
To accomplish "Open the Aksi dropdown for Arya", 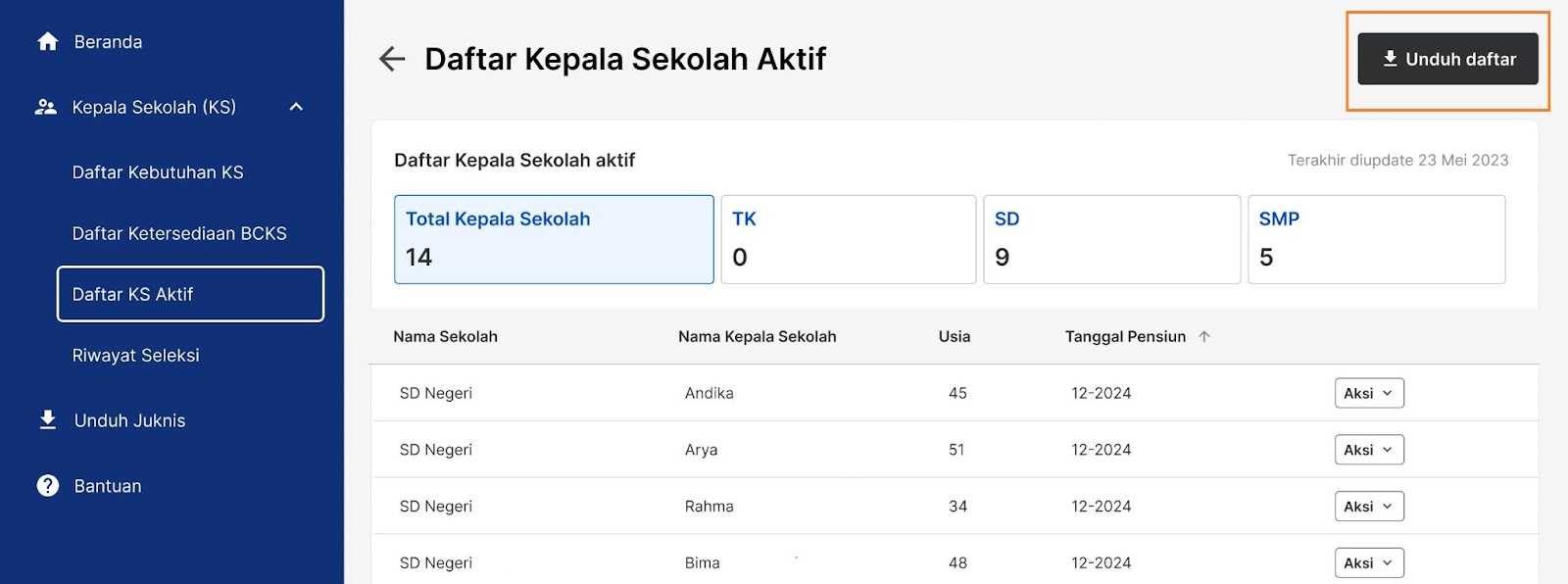I will tap(1369, 450).
